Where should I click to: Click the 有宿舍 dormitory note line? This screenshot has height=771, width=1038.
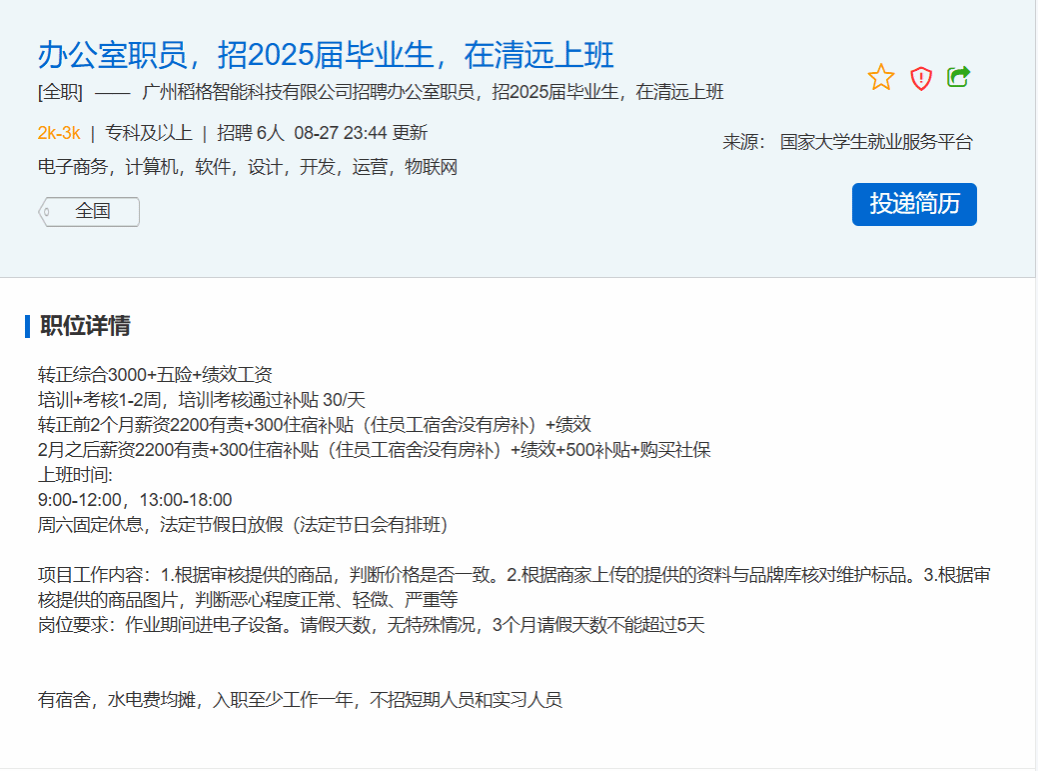[x=300, y=700]
